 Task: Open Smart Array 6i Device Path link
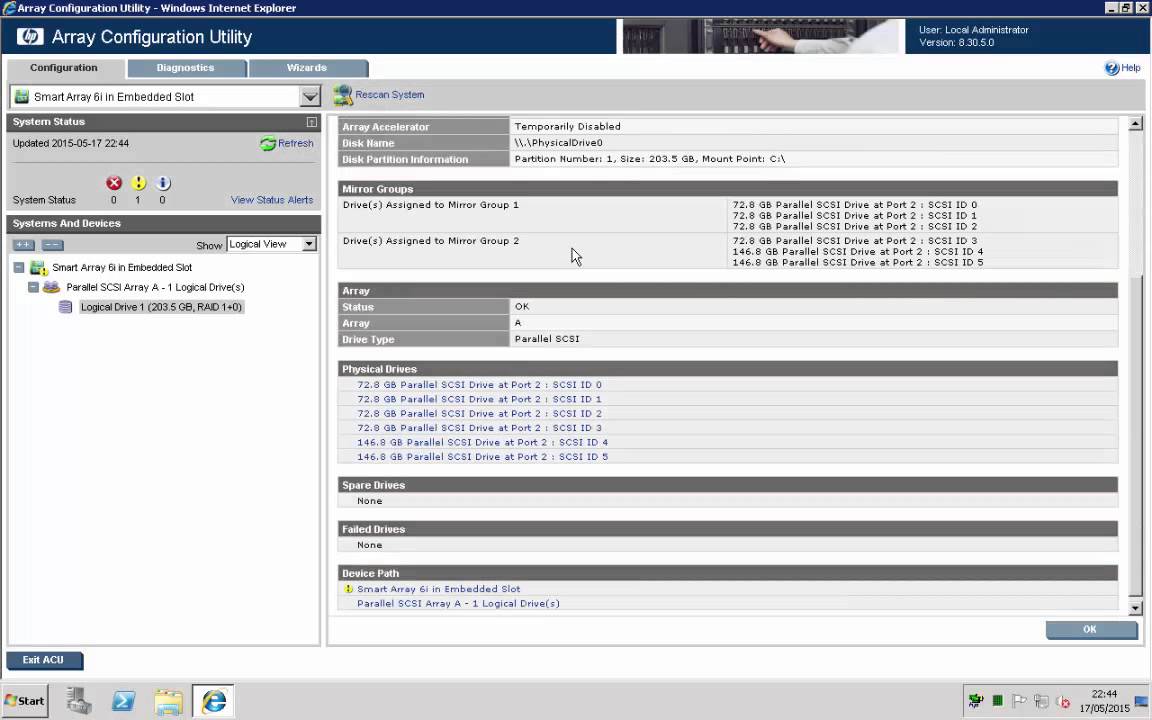click(x=439, y=589)
